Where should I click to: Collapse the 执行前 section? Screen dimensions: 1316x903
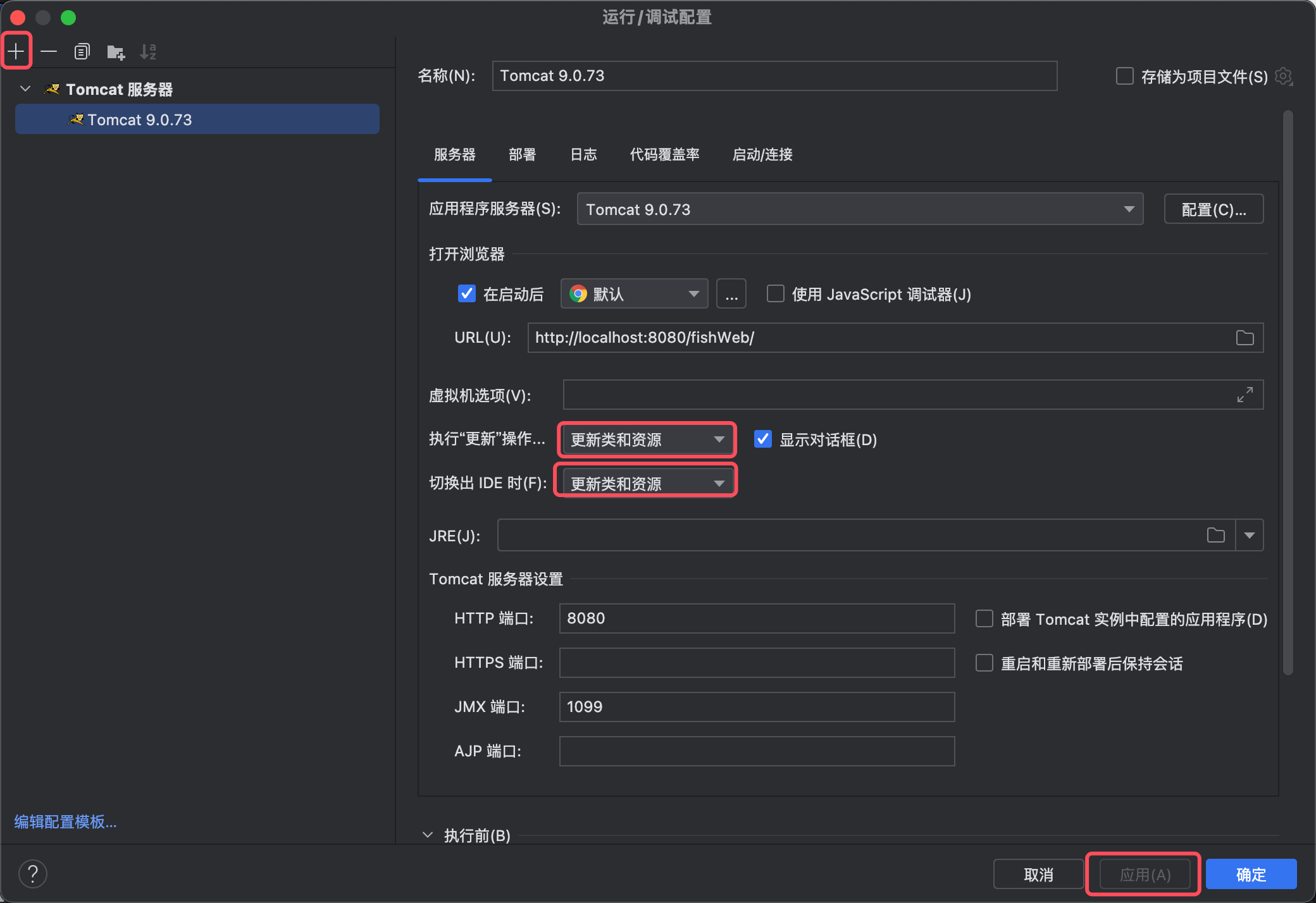[428, 835]
